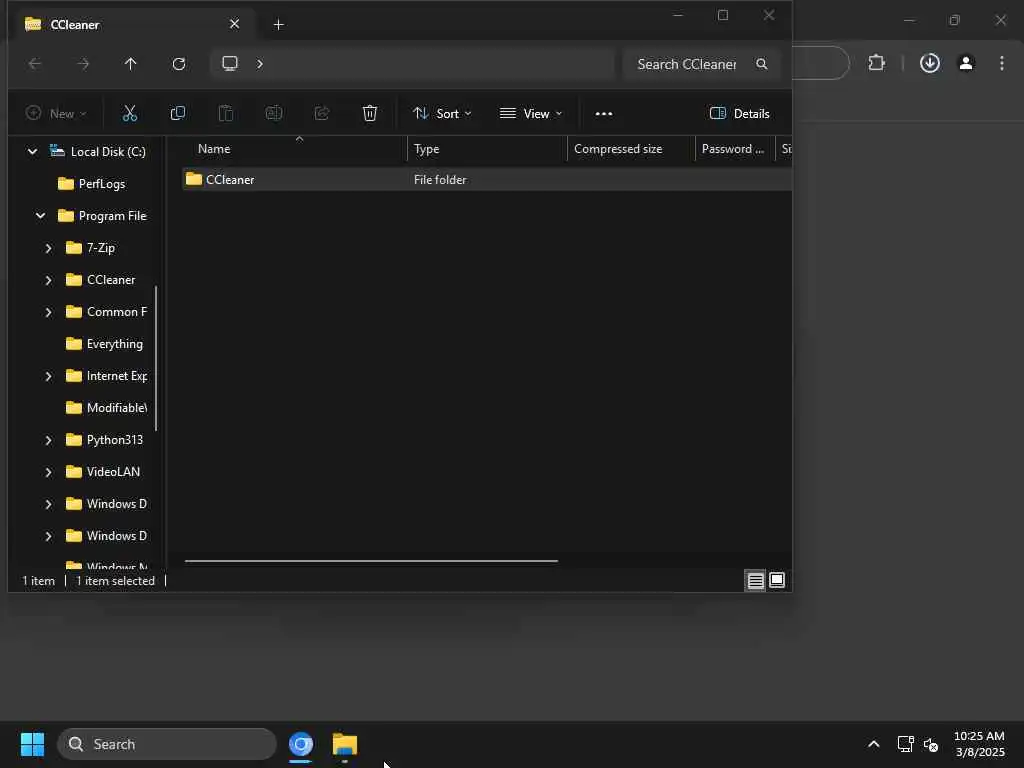Expand the CCleaner folder in tree

[48, 280]
